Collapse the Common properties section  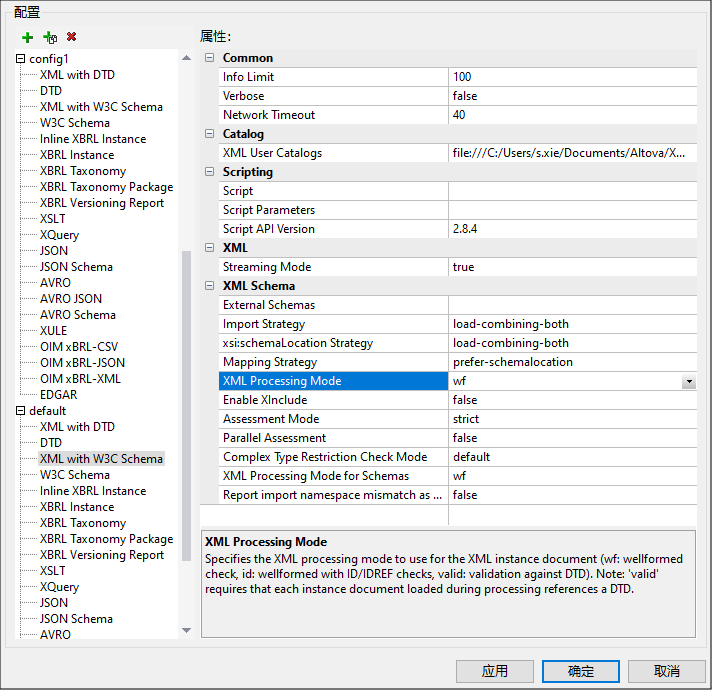click(209, 58)
